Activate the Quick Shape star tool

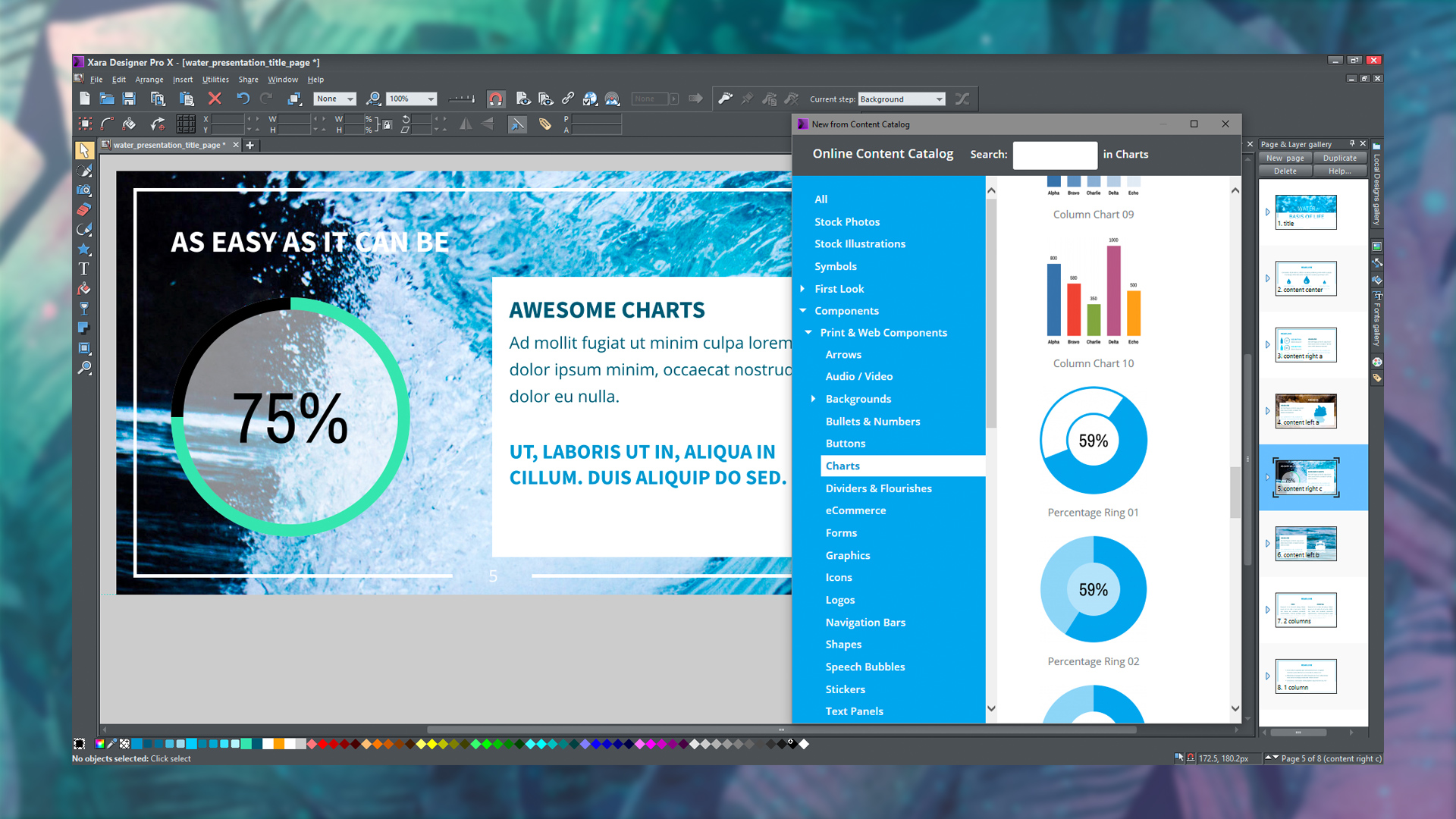(x=84, y=249)
